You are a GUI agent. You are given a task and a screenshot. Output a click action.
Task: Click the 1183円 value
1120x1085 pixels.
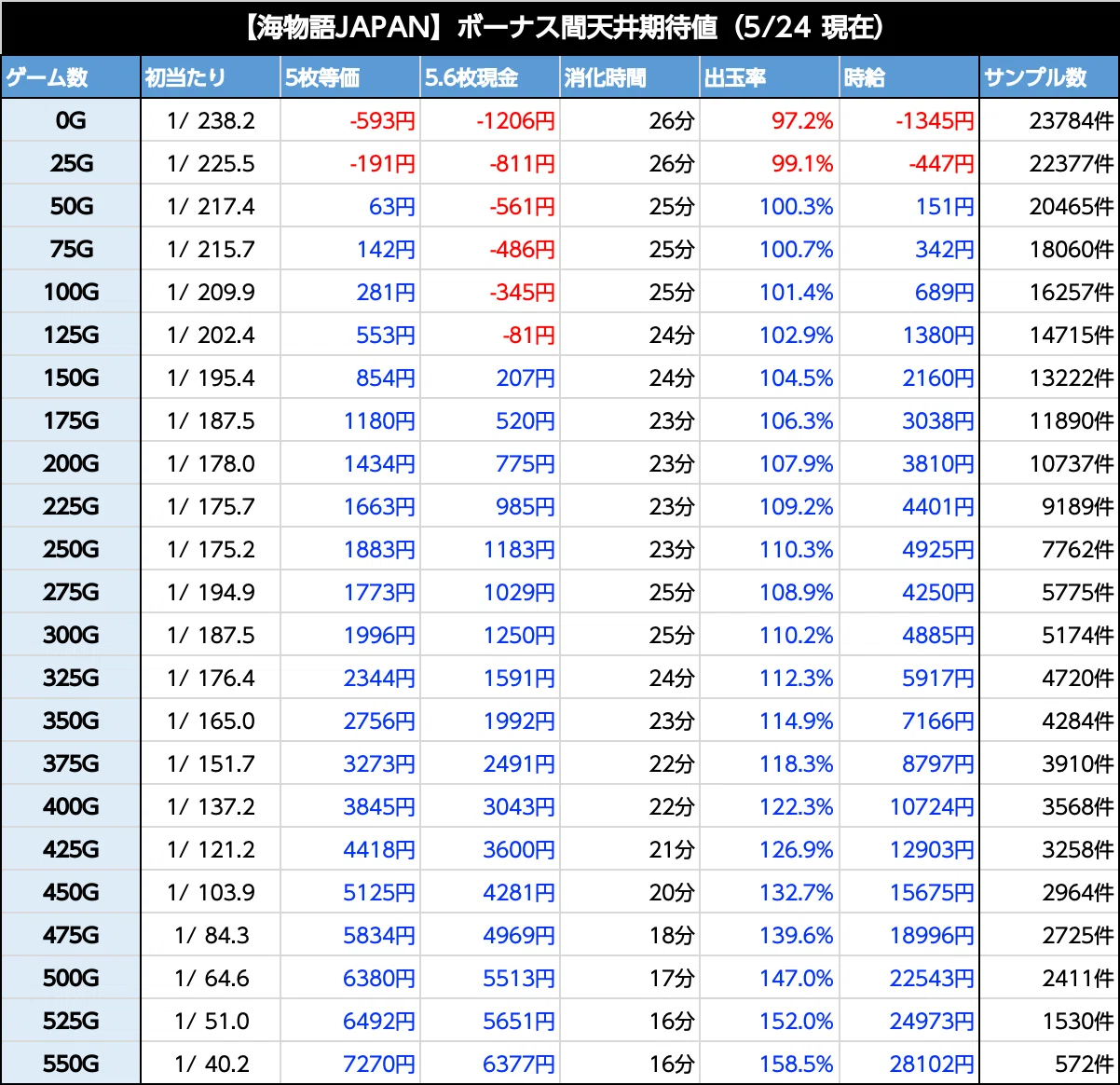tap(519, 549)
